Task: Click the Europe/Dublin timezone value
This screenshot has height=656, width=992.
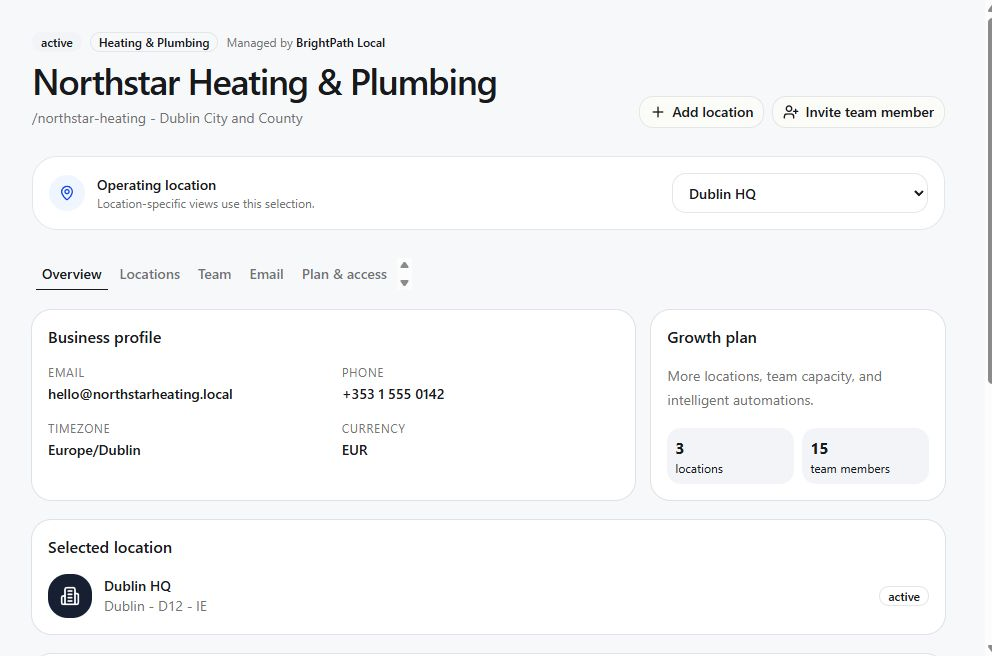Action: pyautogui.click(x=94, y=450)
